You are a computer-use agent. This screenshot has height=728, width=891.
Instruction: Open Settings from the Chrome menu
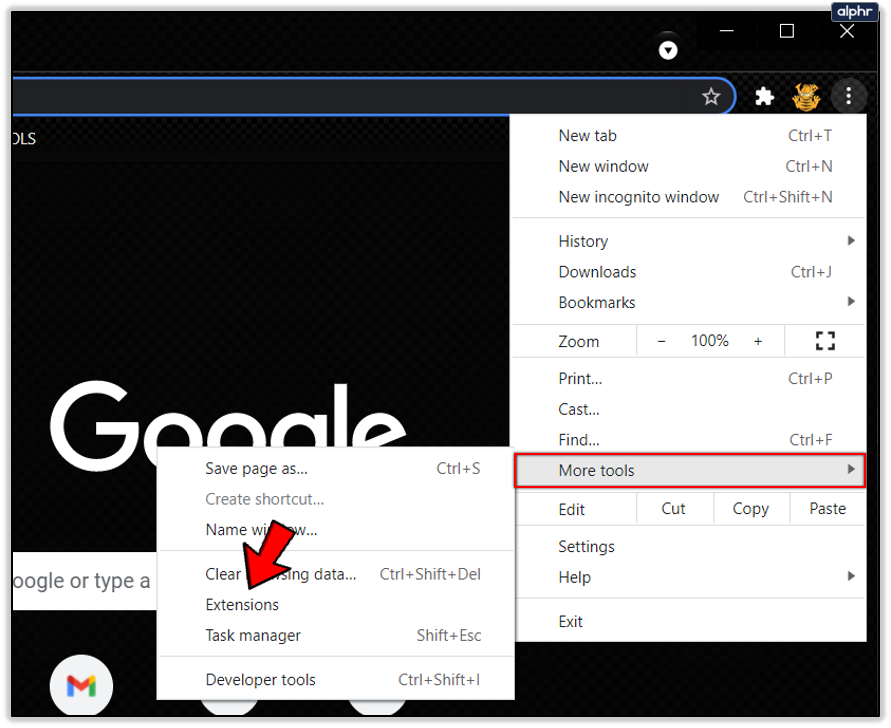point(689,547)
